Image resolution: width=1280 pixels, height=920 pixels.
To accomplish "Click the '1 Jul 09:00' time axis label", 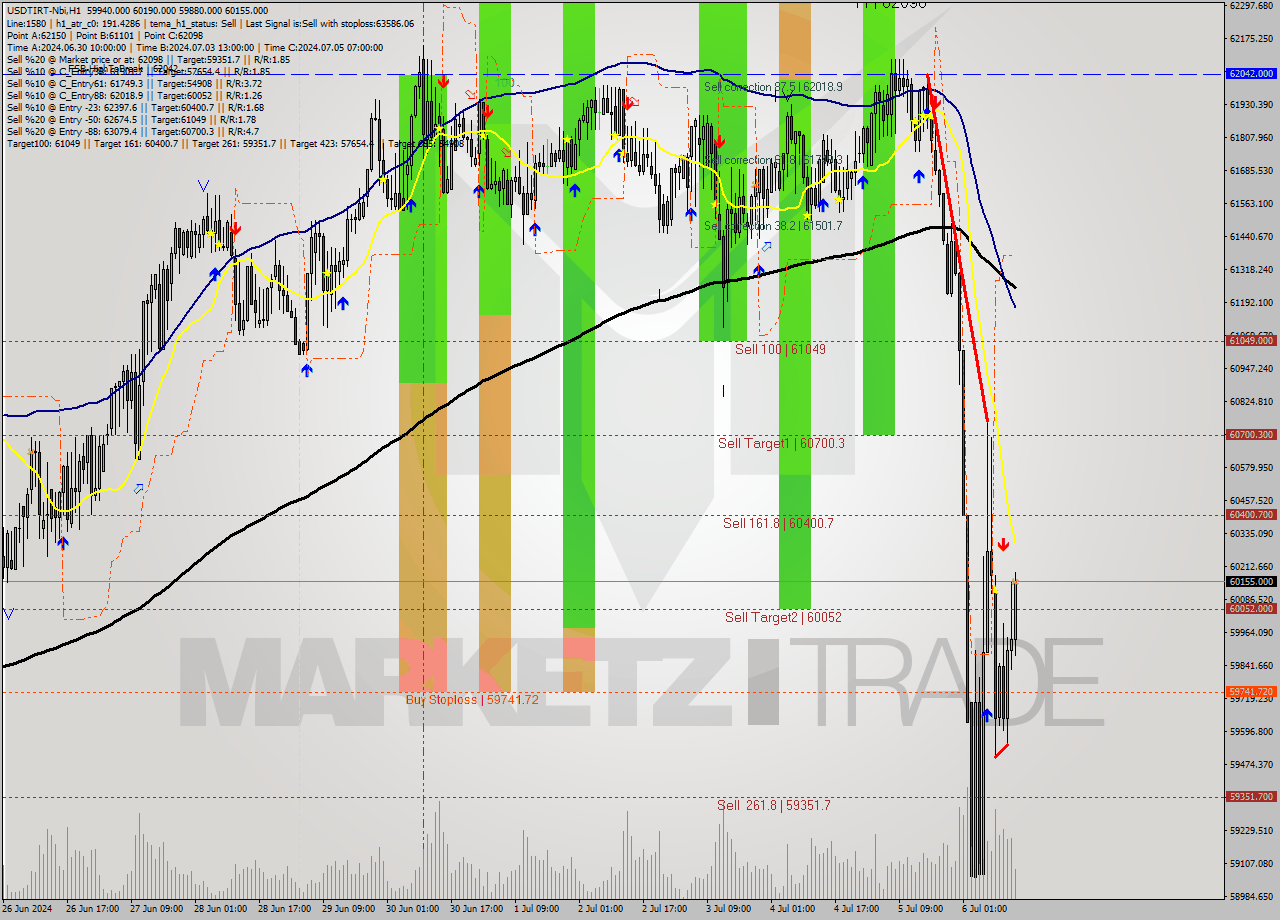I will [x=537, y=909].
